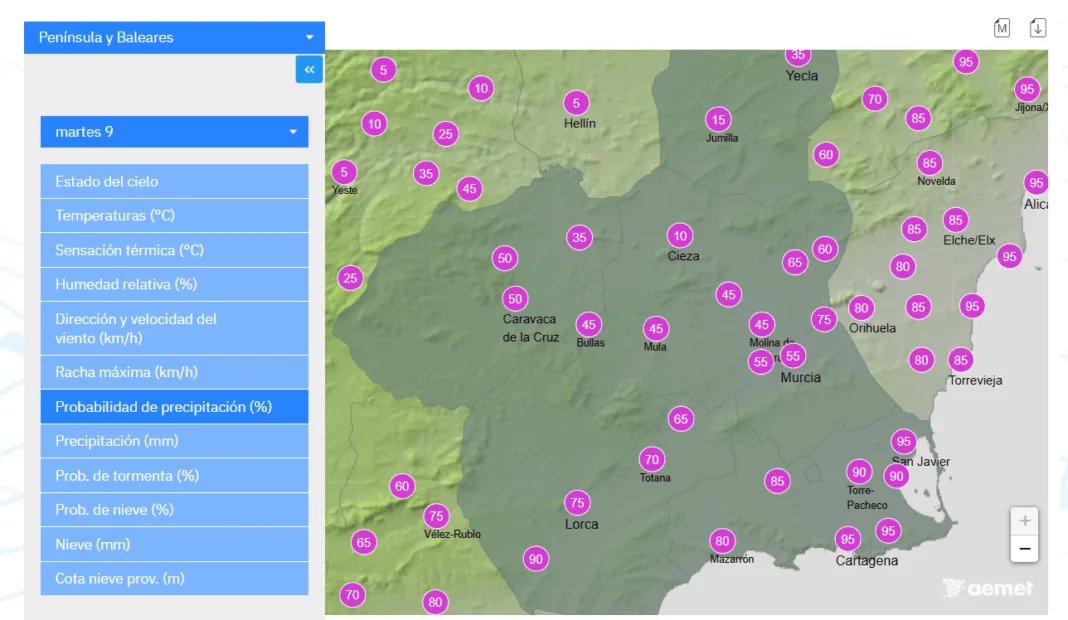
Task: Open the metadata document icon (M)
Action: pyautogui.click(x=1002, y=28)
